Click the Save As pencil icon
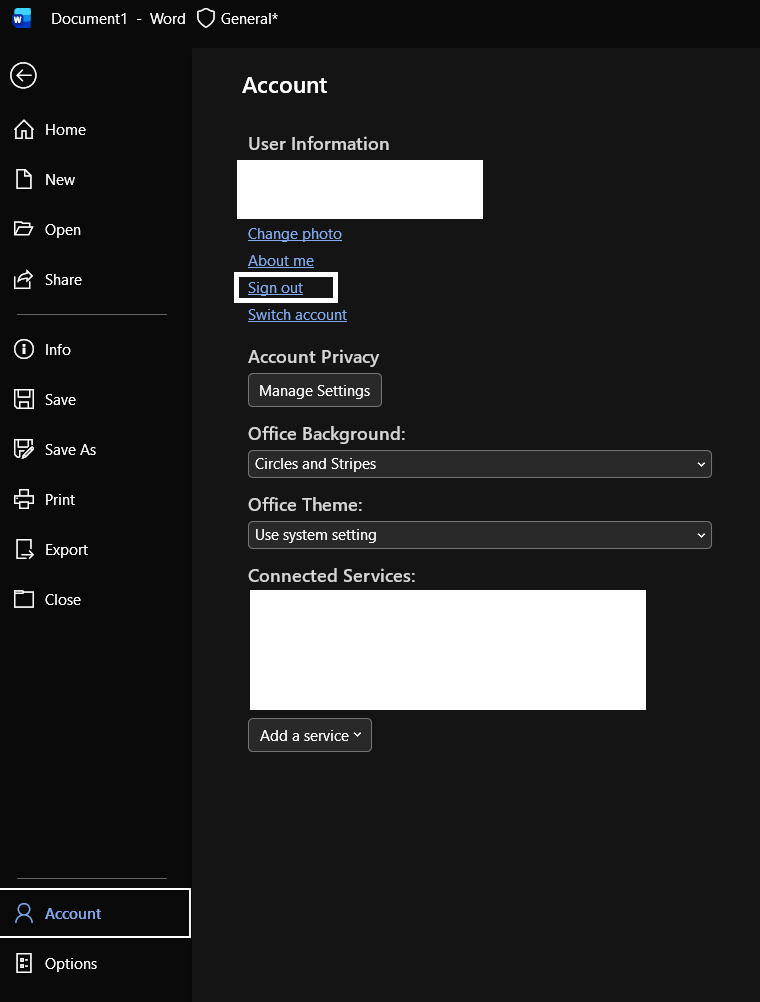The image size is (760, 1002). [24, 449]
